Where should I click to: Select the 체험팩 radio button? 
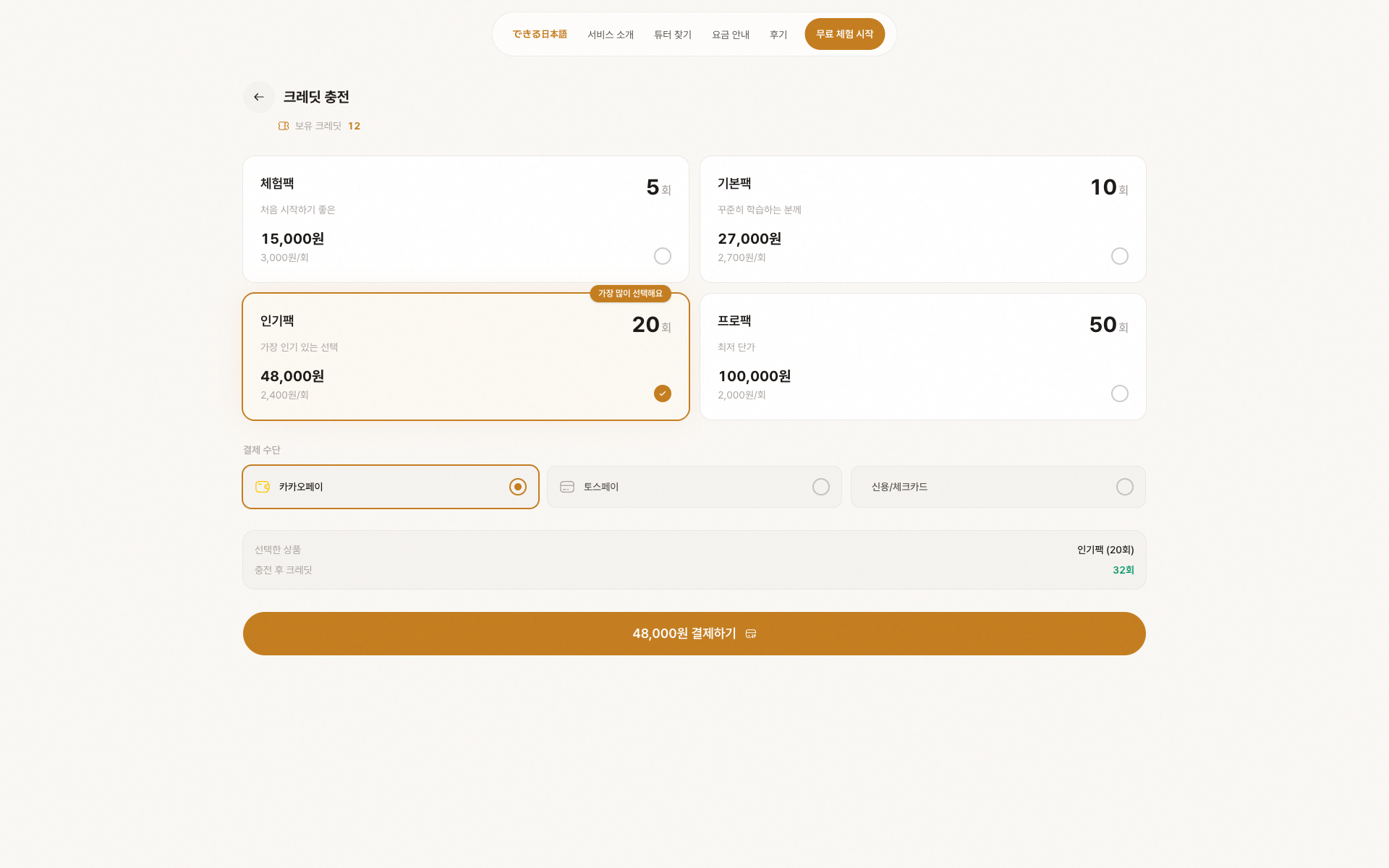pyautogui.click(x=662, y=256)
